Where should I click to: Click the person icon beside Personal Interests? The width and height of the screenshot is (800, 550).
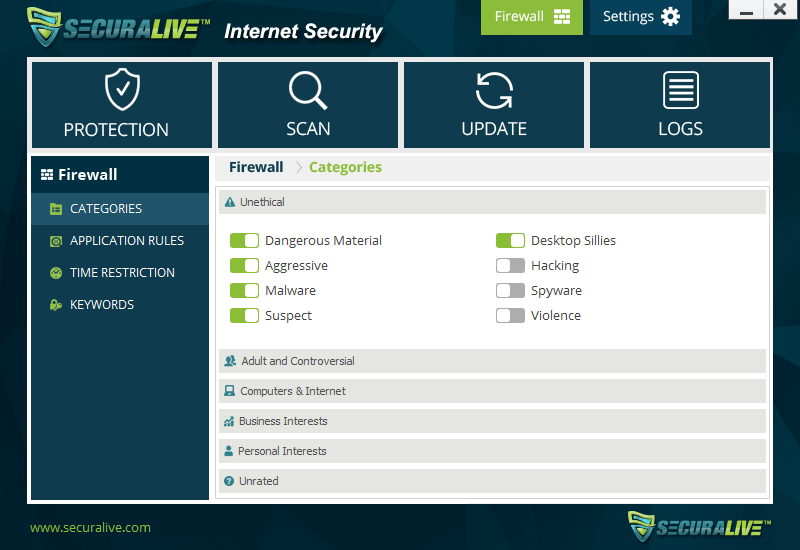coord(229,451)
